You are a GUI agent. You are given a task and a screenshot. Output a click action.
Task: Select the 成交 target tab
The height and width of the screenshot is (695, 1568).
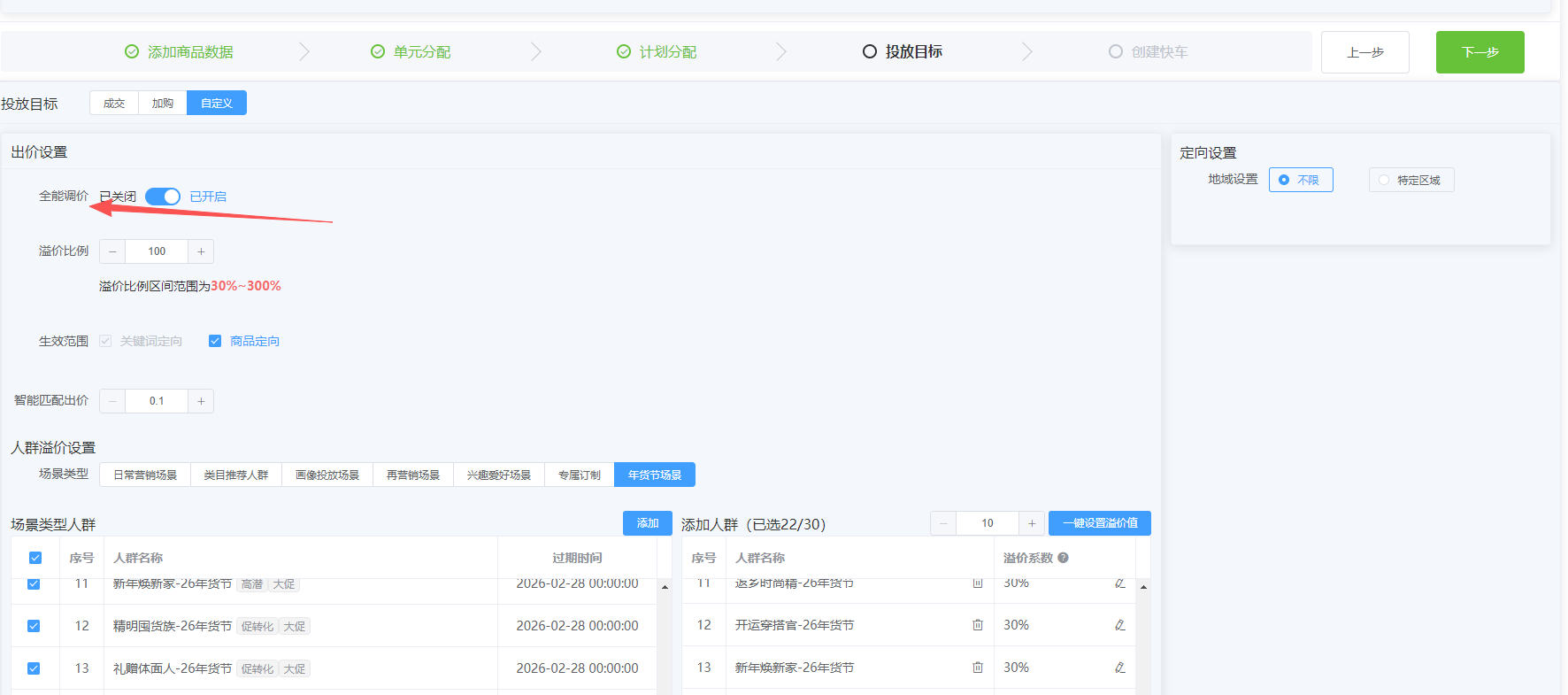pyautogui.click(x=114, y=103)
